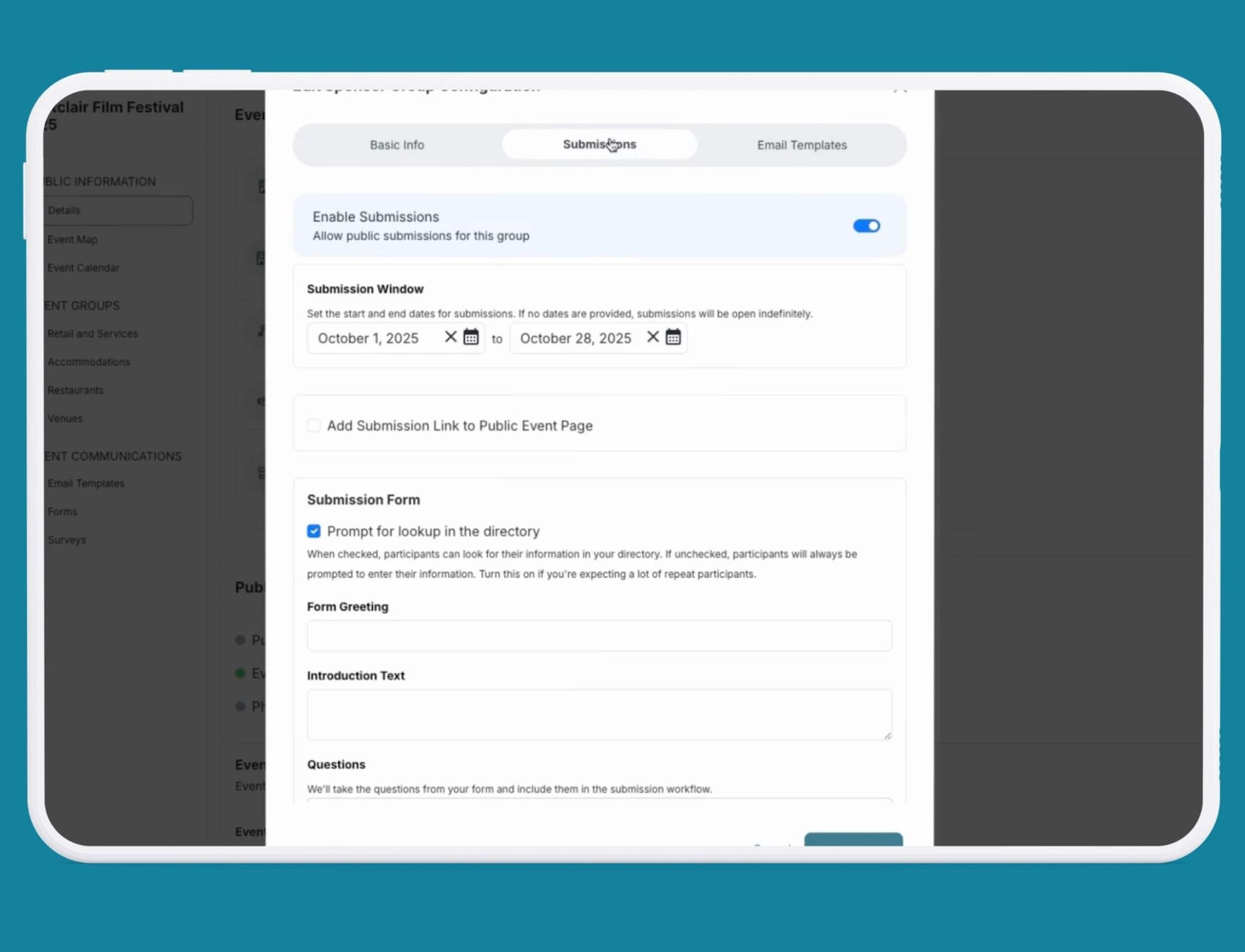The width and height of the screenshot is (1245, 952).
Task: Click the Form Greeting label
Action: [348, 606]
